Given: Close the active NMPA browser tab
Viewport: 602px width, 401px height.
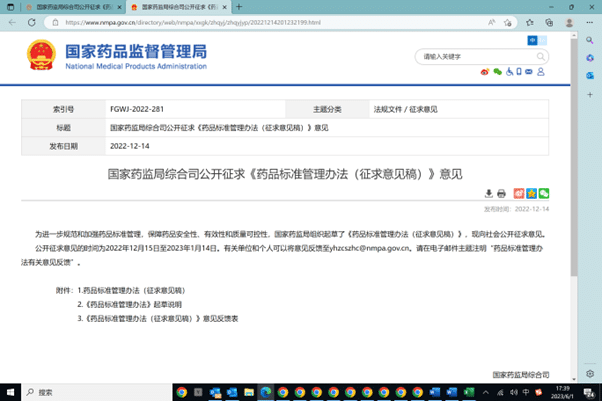Looking at the screenshot, I should (x=224, y=7).
